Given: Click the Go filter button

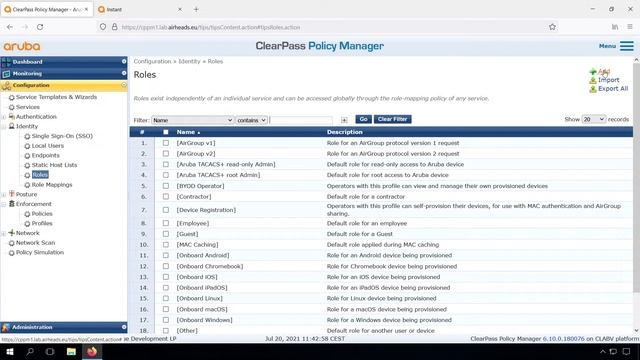Looking at the screenshot, I should click(x=363, y=119).
